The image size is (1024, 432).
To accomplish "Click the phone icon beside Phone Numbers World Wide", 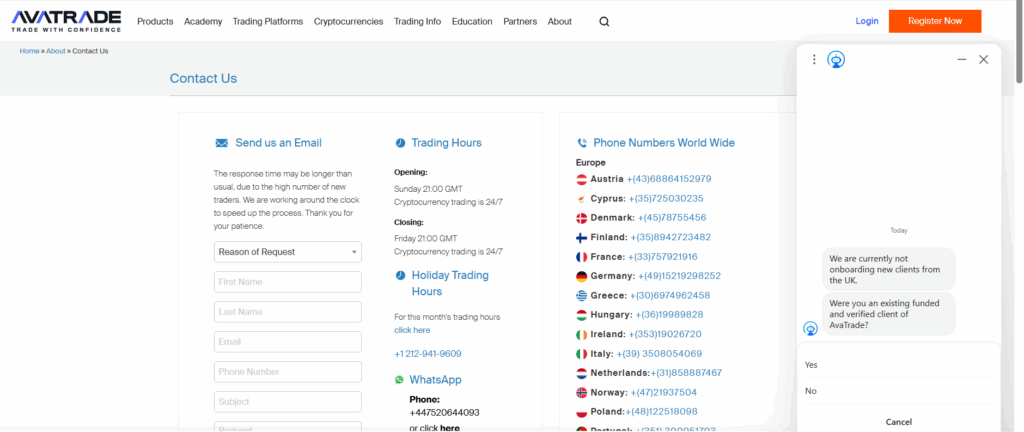I will click(x=581, y=143).
